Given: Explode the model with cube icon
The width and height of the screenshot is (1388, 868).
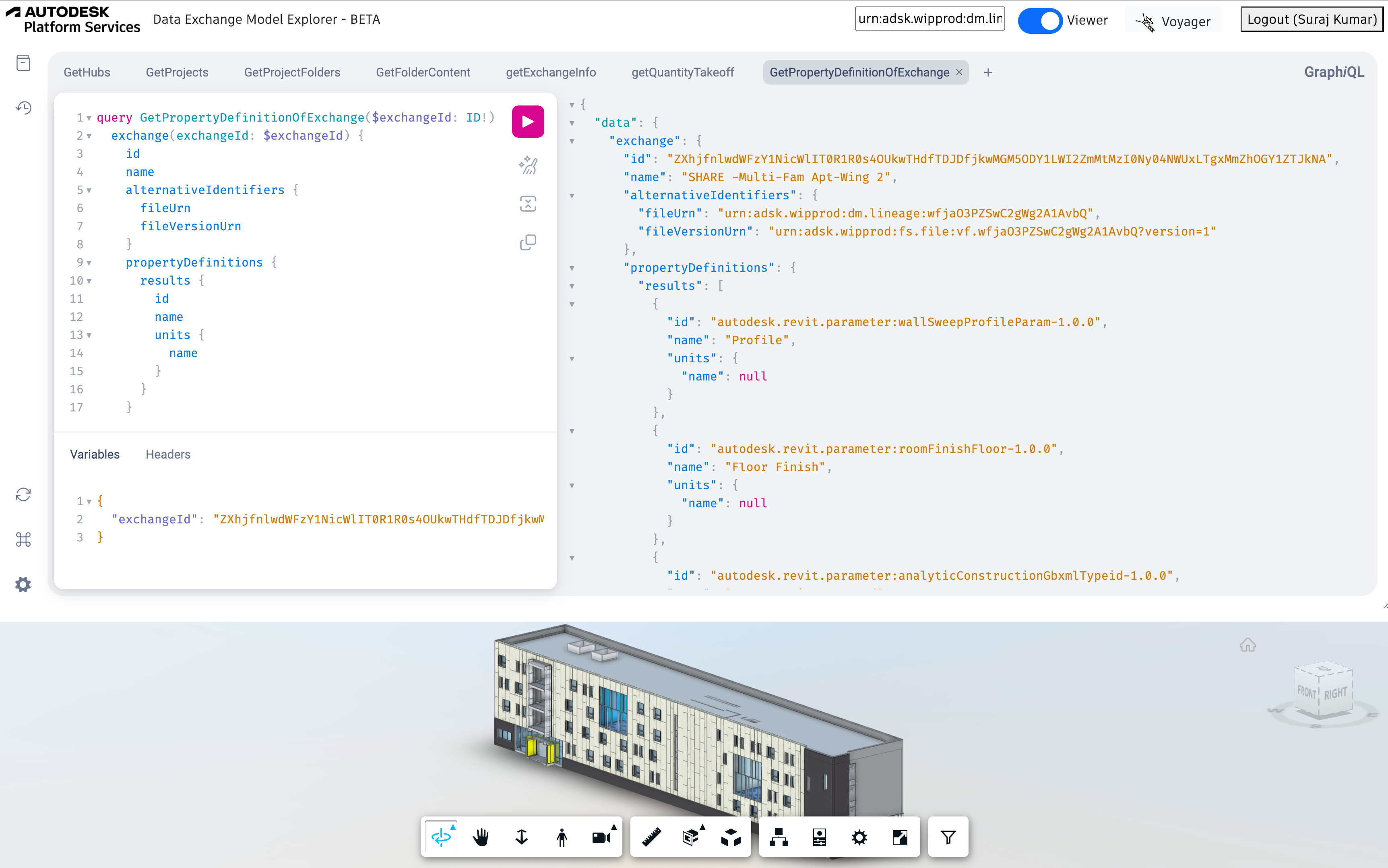Looking at the screenshot, I should [x=731, y=837].
